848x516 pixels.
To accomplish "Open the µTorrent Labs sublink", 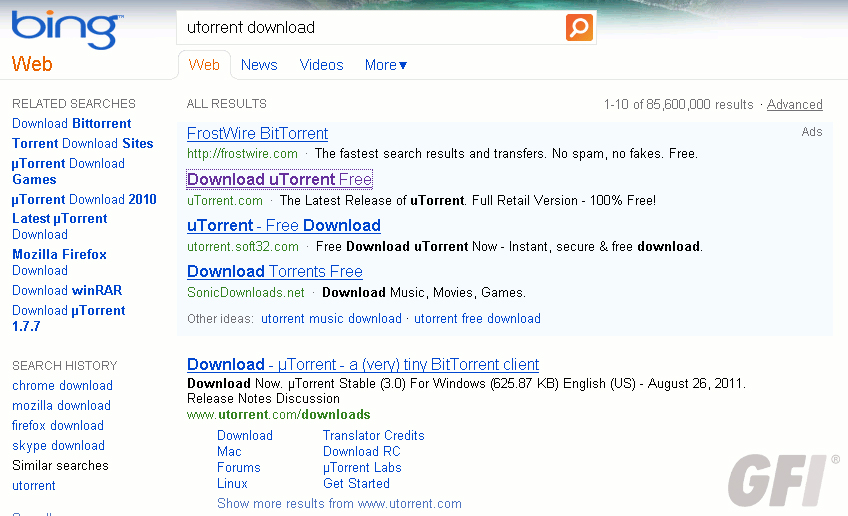I will [x=362, y=467].
